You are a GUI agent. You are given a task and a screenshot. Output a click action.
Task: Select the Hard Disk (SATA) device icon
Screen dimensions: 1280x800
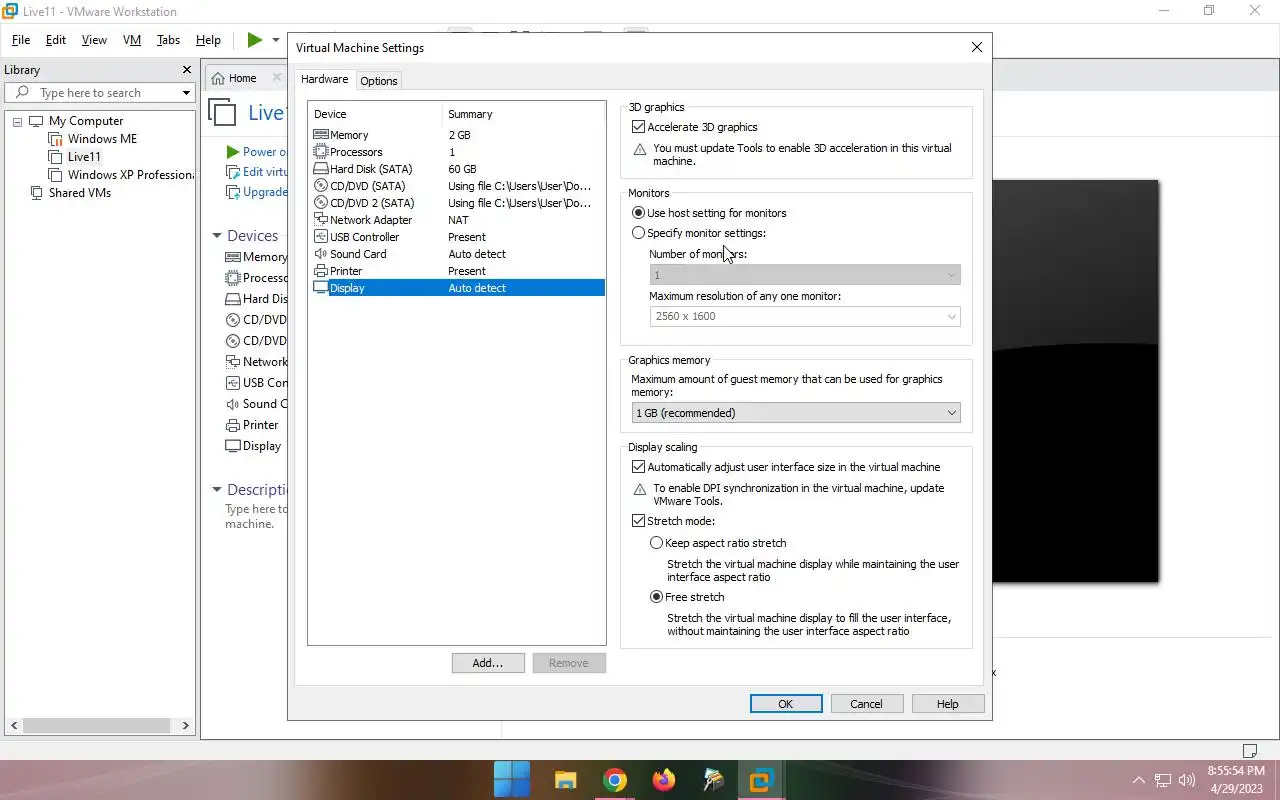tap(321, 169)
